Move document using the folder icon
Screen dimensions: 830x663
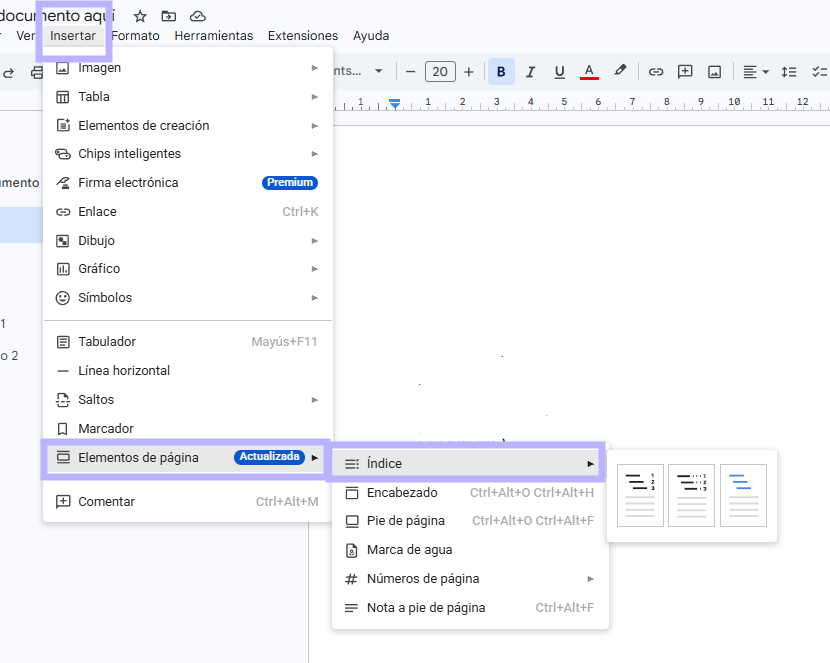tap(168, 16)
